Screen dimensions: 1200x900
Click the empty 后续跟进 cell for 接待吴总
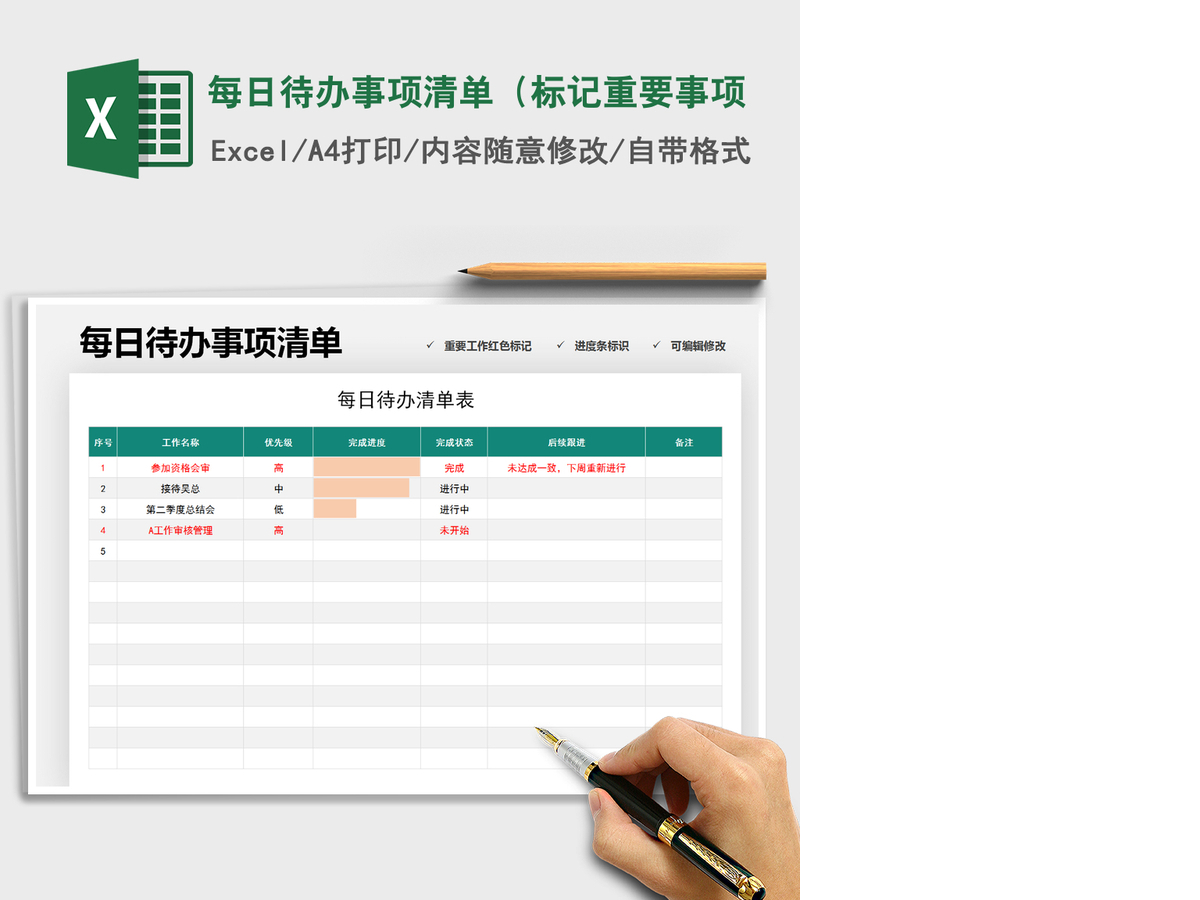coord(566,489)
